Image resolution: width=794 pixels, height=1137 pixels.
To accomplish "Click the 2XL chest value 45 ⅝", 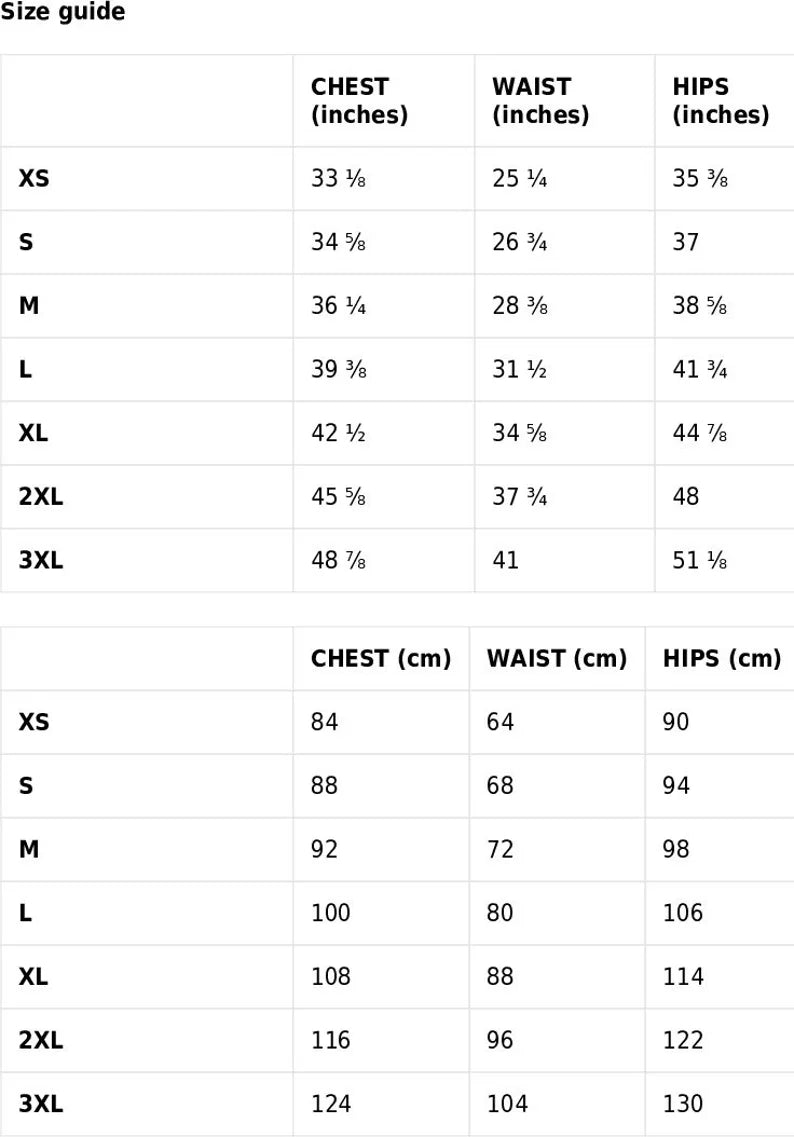I will pos(339,496).
